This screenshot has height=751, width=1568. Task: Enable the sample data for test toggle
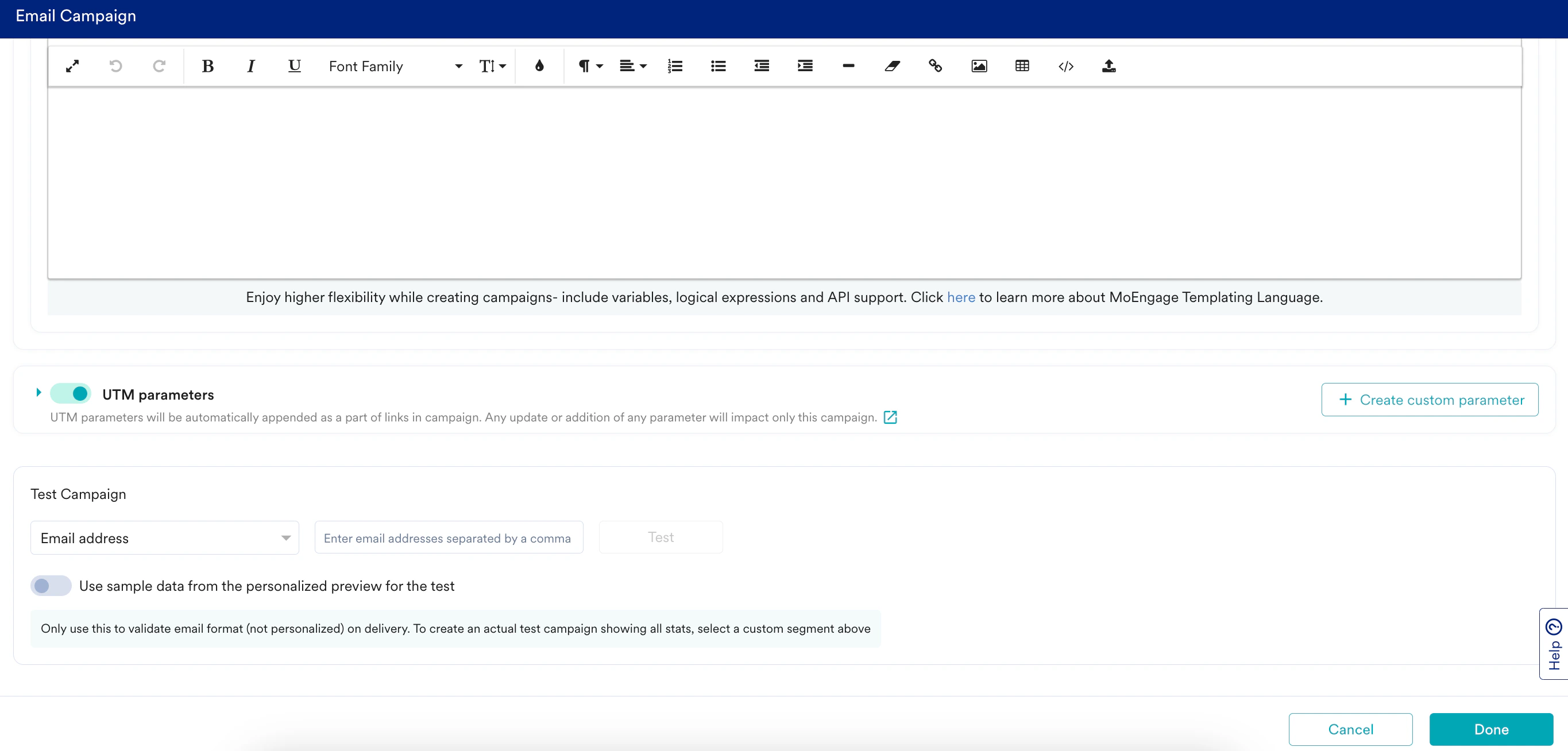(x=51, y=586)
